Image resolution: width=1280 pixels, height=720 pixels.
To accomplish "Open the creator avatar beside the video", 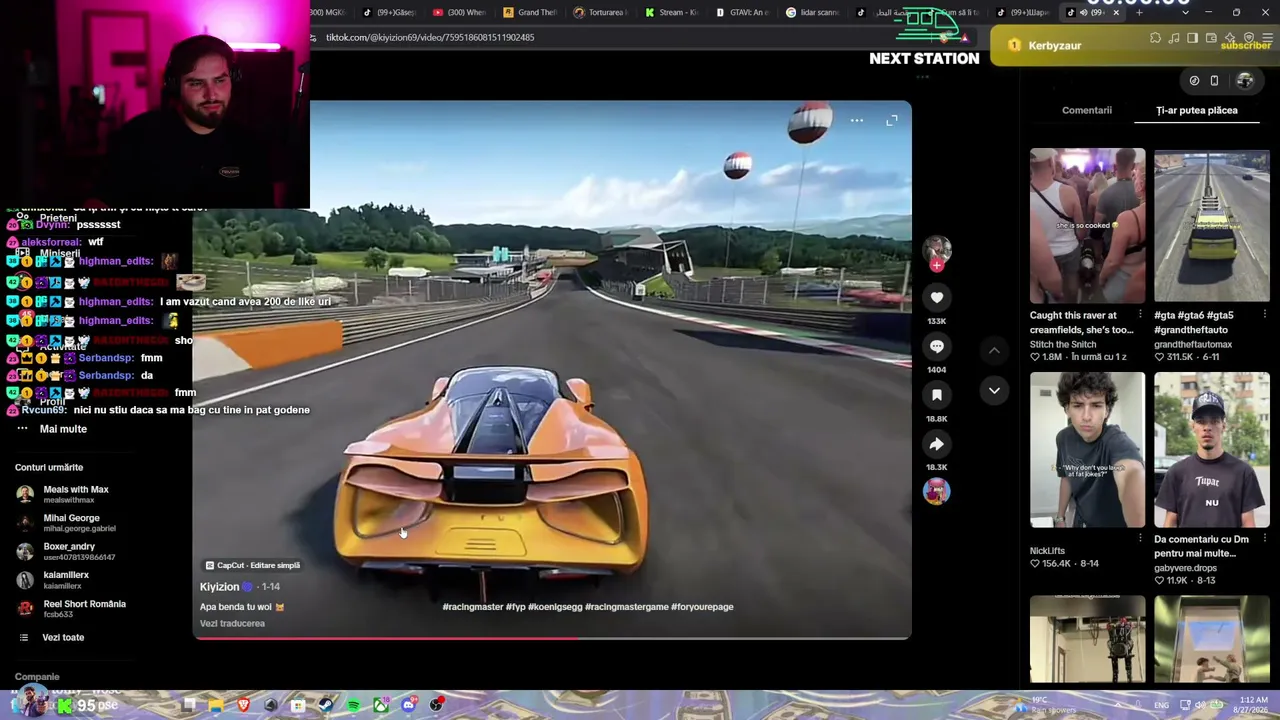I will click(x=937, y=247).
